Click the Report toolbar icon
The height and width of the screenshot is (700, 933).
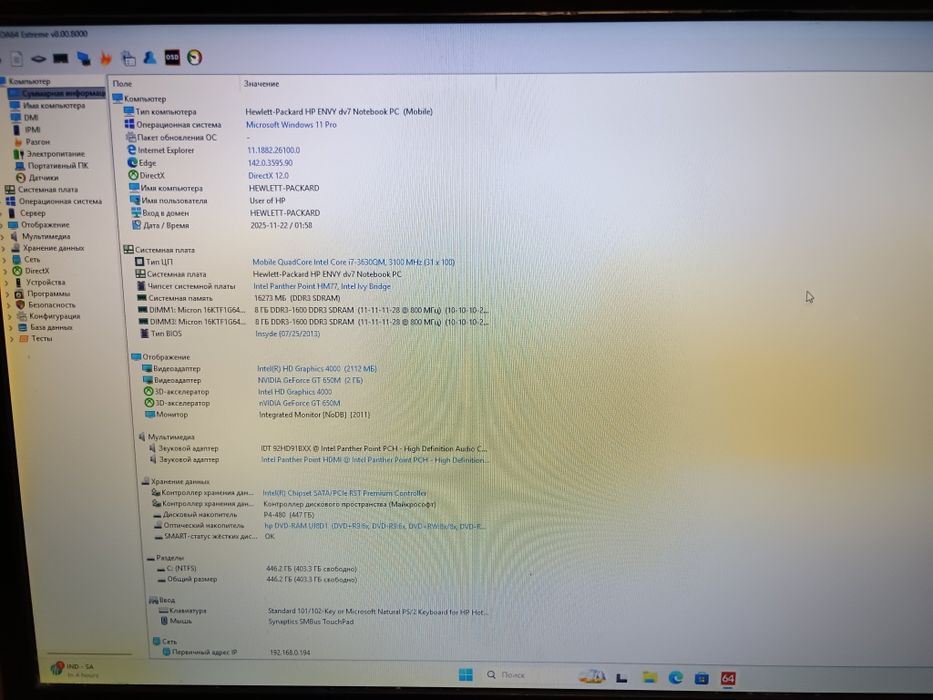(x=17, y=58)
